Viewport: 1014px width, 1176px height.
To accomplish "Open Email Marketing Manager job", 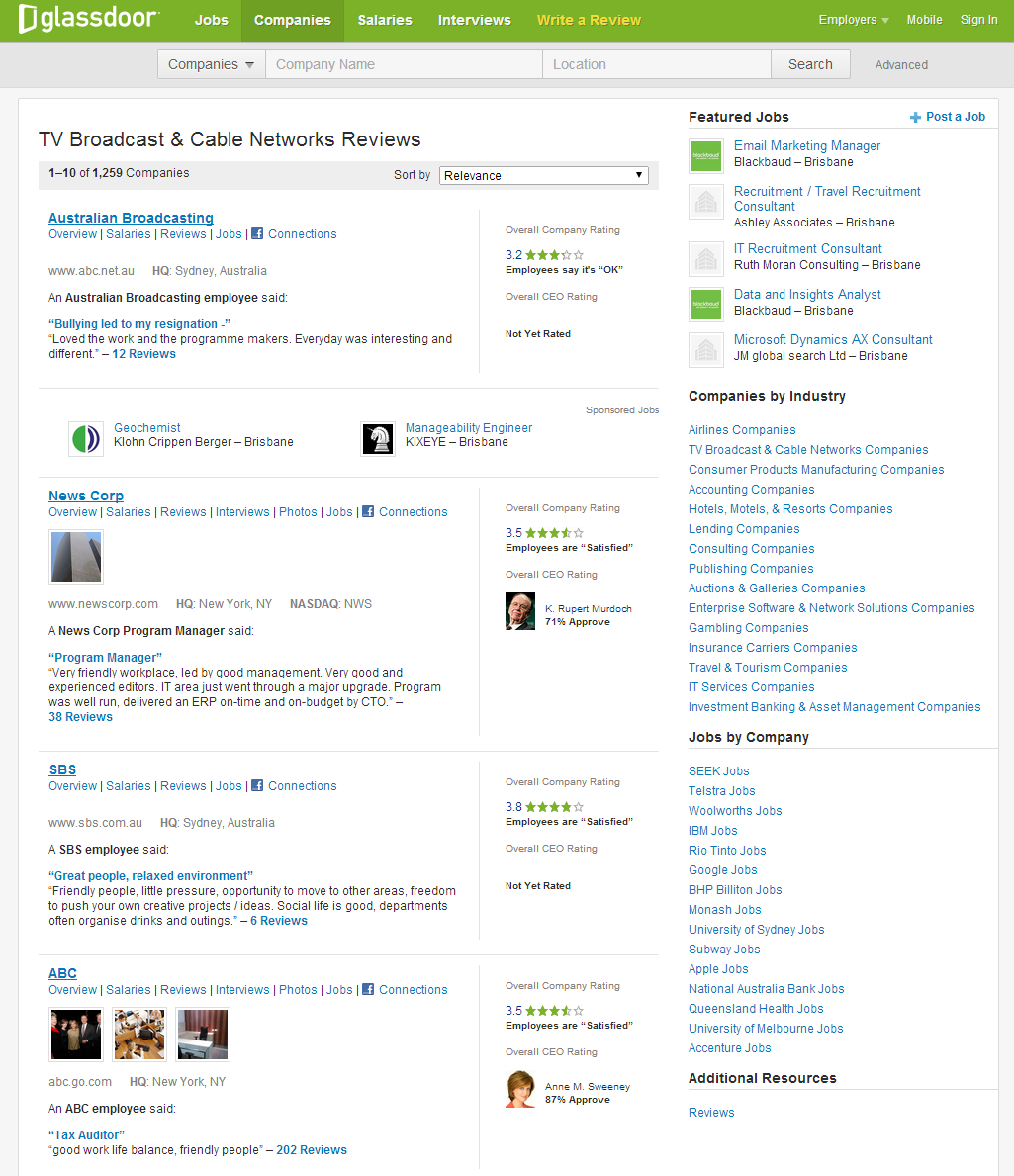I will click(x=807, y=146).
